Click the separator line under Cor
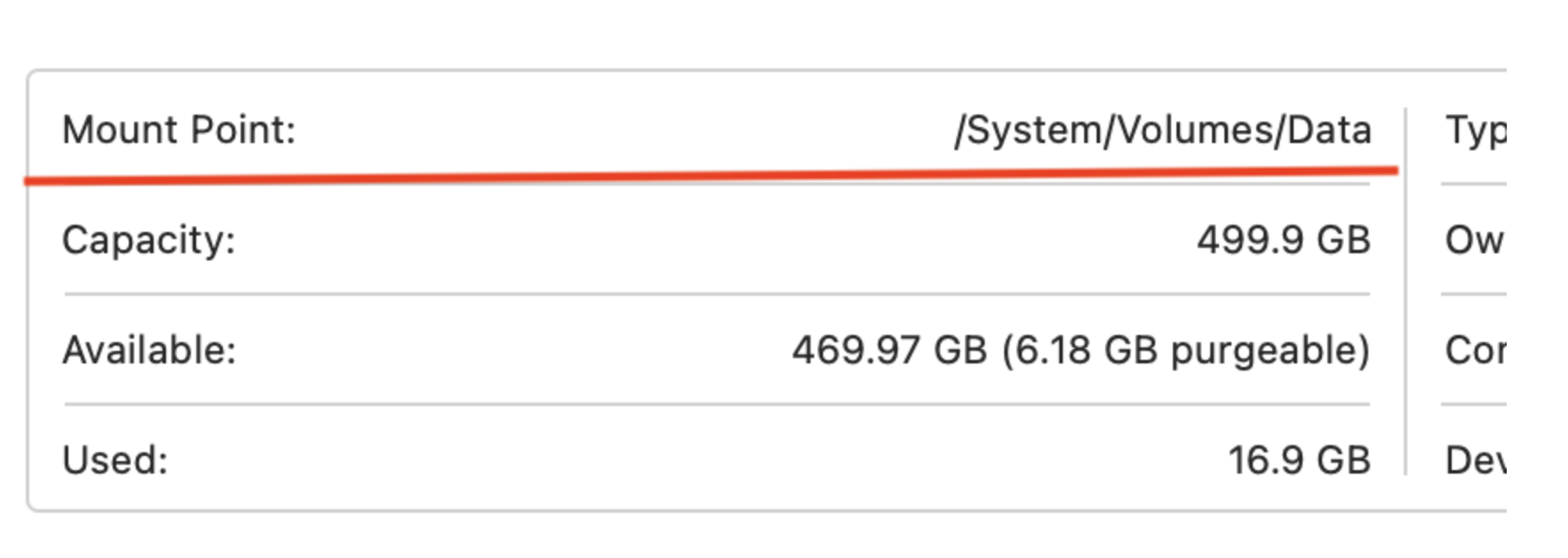This screenshot has width=1568, height=558. 1473,404
